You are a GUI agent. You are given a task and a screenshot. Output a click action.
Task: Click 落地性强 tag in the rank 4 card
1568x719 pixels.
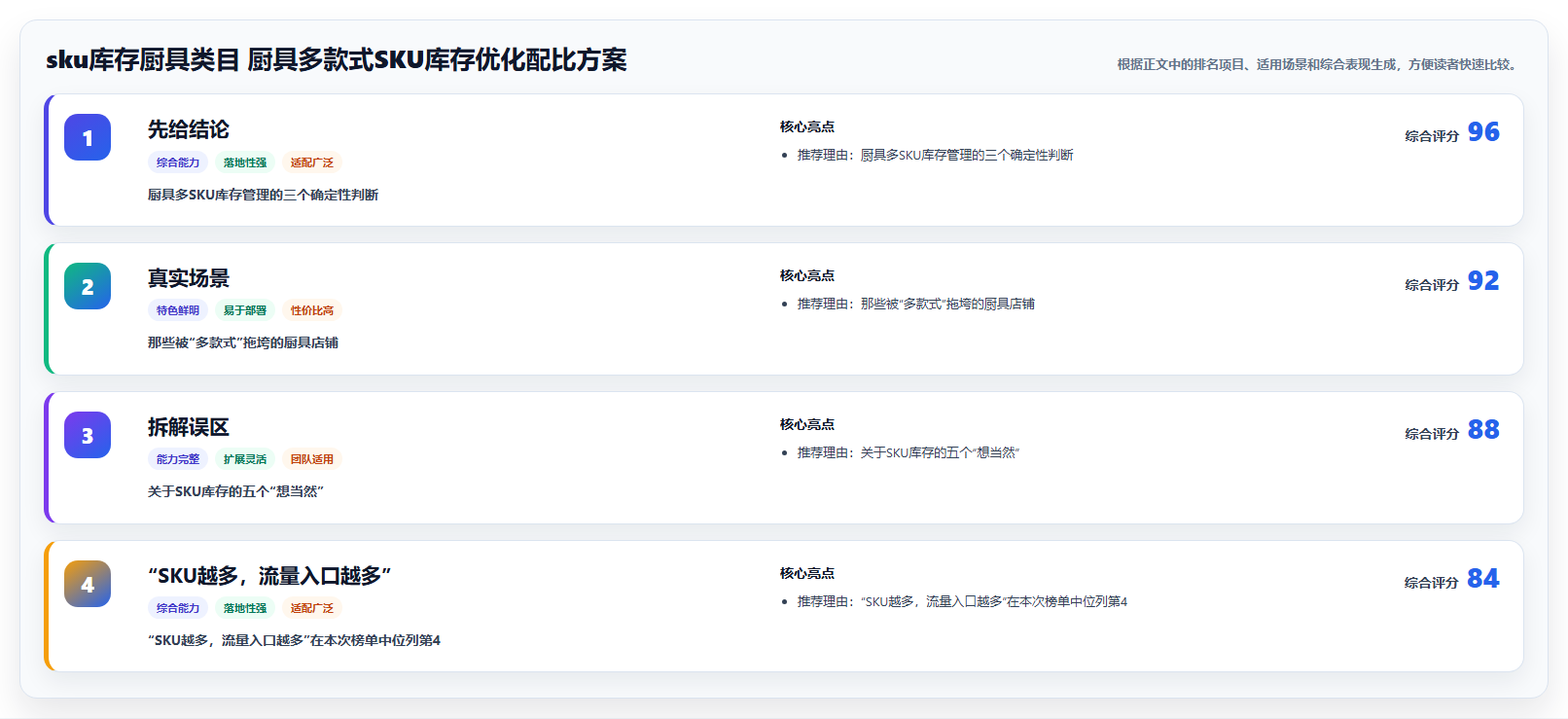pyautogui.click(x=245, y=608)
